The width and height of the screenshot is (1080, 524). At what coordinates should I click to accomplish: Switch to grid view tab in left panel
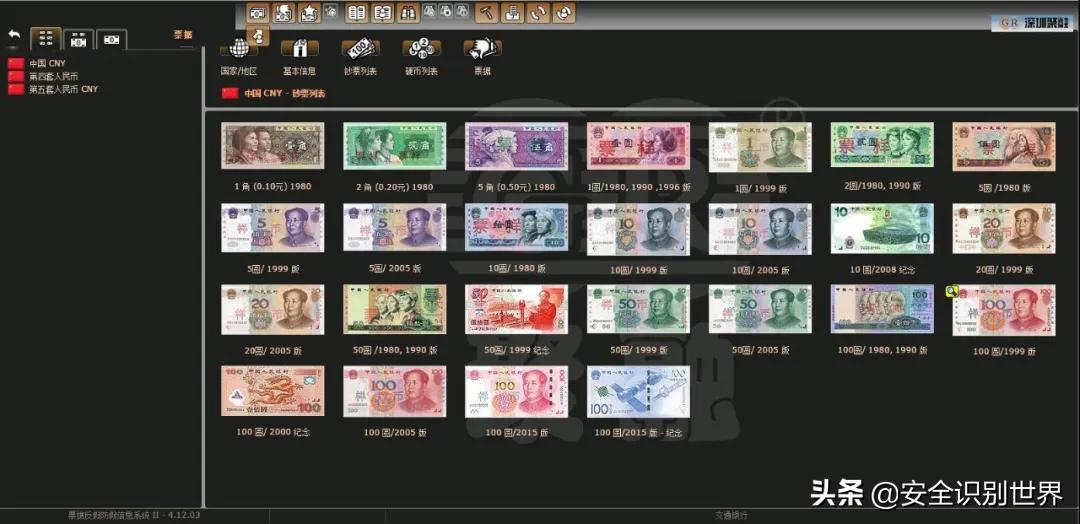point(46,39)
